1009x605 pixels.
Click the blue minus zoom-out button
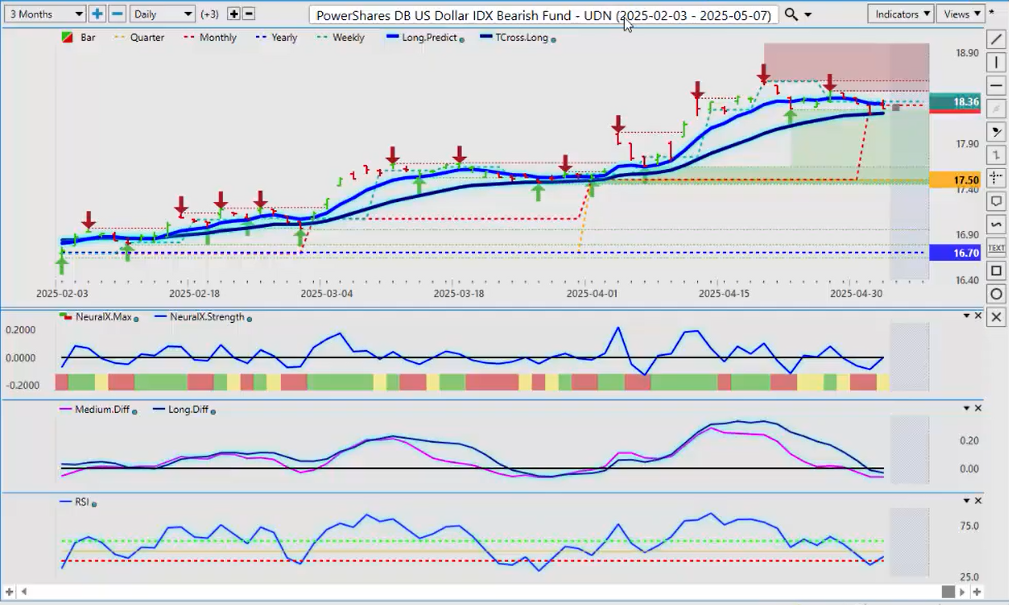click(117, 14)
